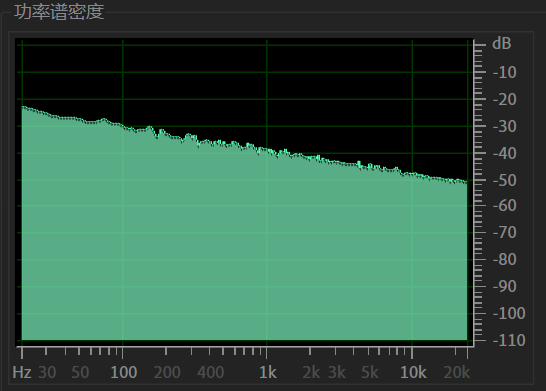Viewport: 546px width, 391px height.
Task: Click the -100 dB scale label
Action: point(509,313)
